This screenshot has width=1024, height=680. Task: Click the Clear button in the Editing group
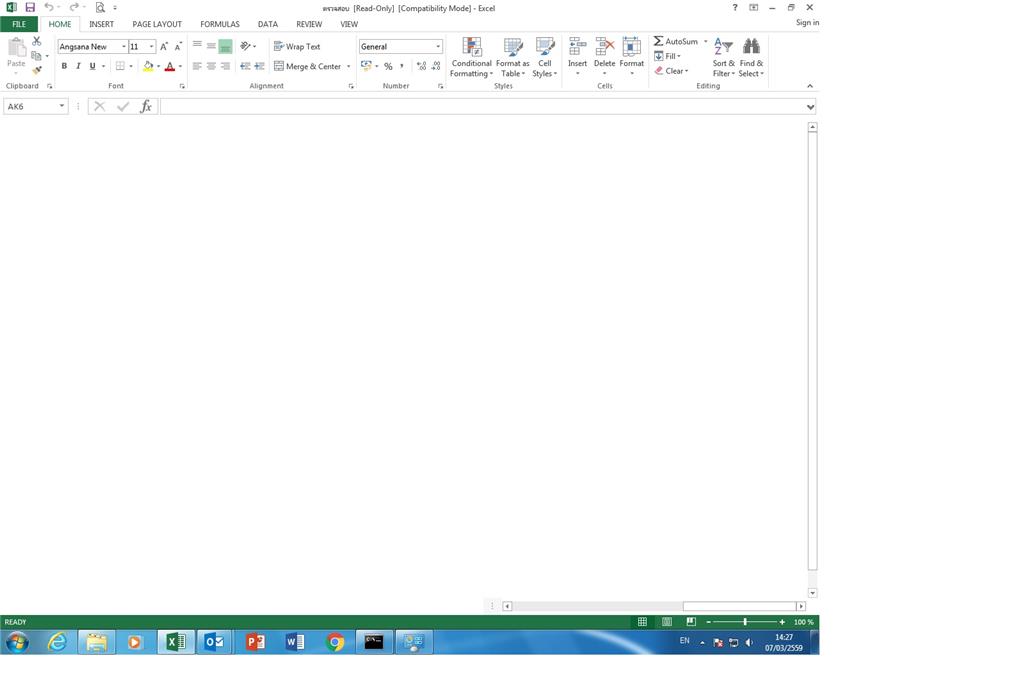(671, 71)
